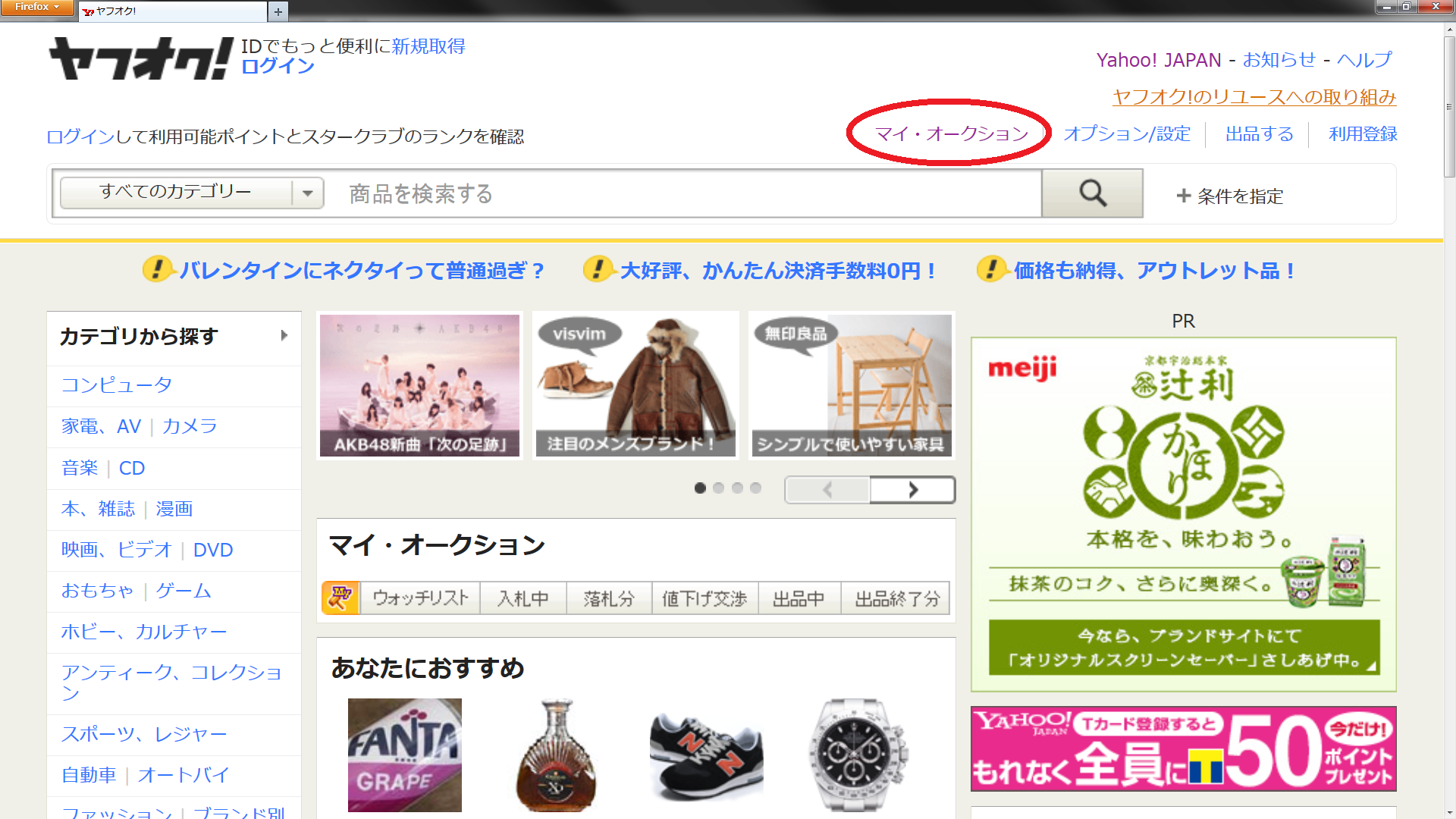
Task: Open the ホビー、カルチャー category
Action: click(x=144, y=632)
